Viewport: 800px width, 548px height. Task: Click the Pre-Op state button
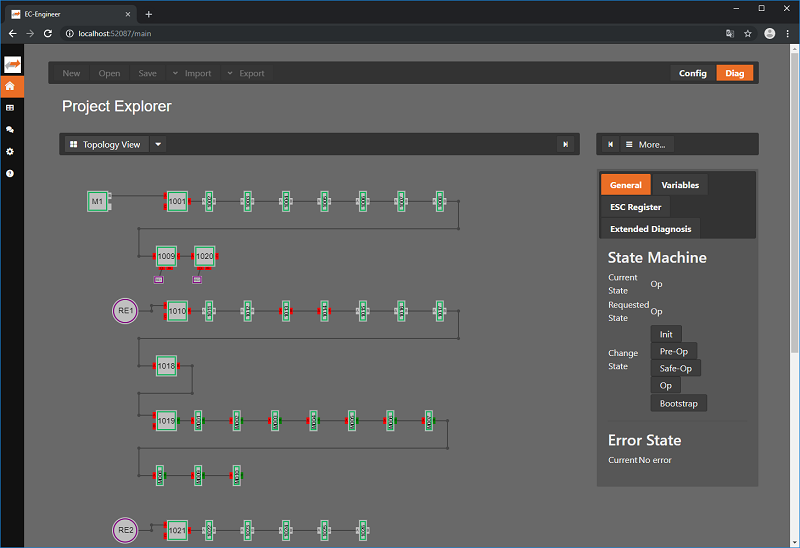673,352
